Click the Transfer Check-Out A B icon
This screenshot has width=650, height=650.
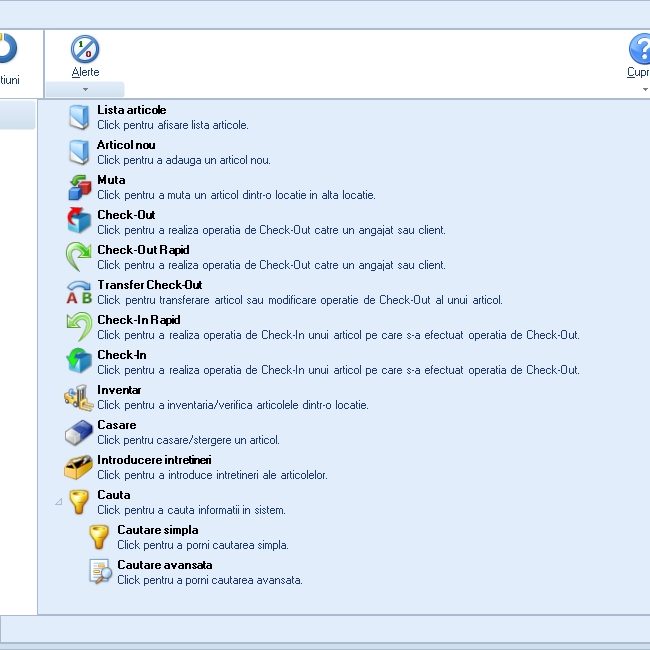(x=79, y=292)
